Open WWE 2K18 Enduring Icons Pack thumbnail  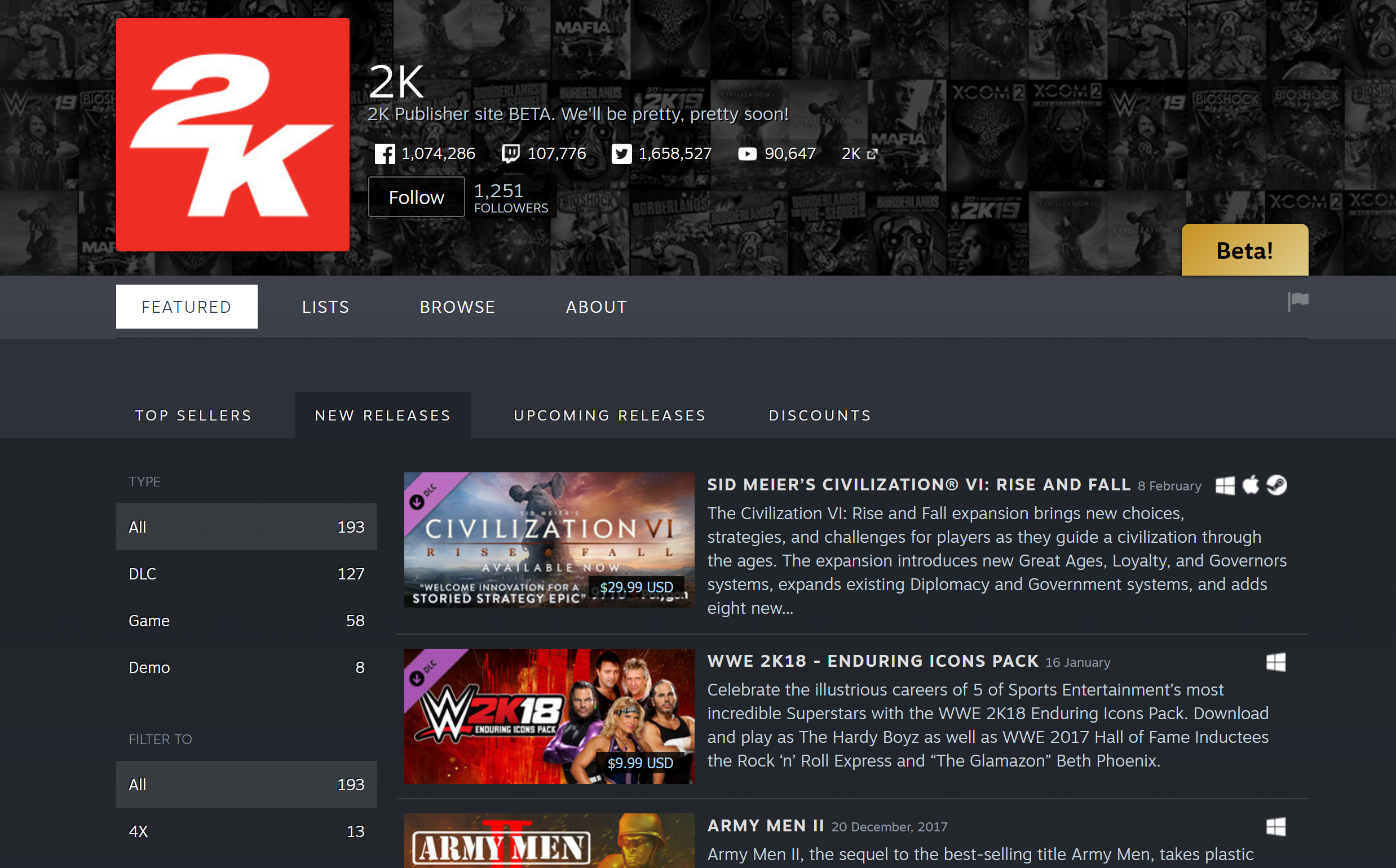coord(549,716)
